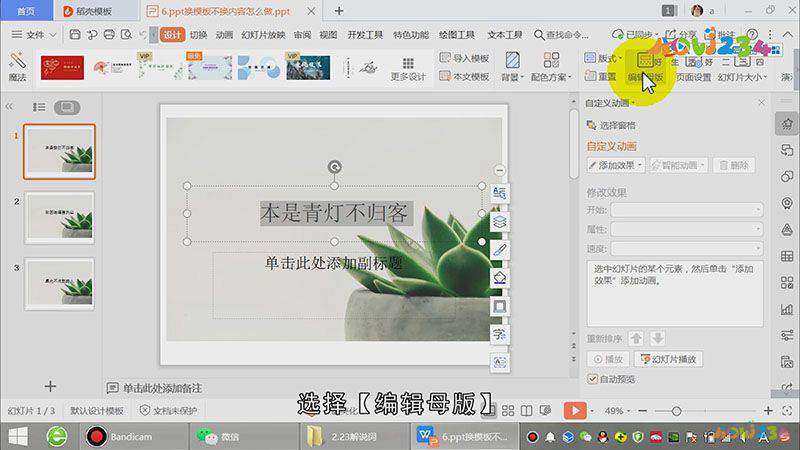Viewport: 800px width, 450px height.
Task: Click 幻灯片播放 button in animation pane
Action: pyautogui.click(x=669, y=359)
